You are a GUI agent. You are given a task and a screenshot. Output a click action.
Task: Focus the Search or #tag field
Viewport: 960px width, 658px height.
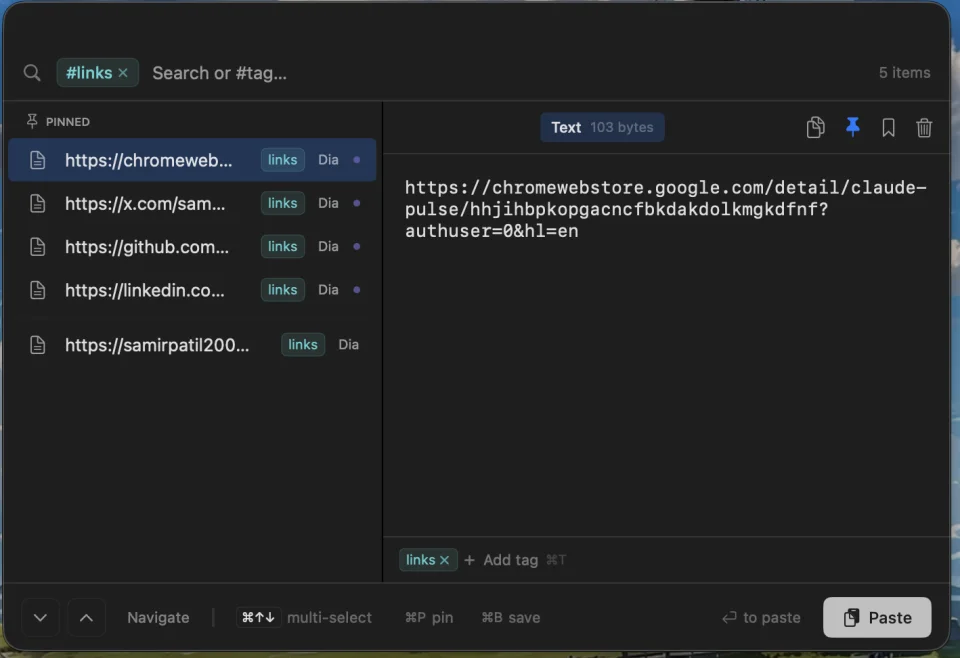click(219, 73)
